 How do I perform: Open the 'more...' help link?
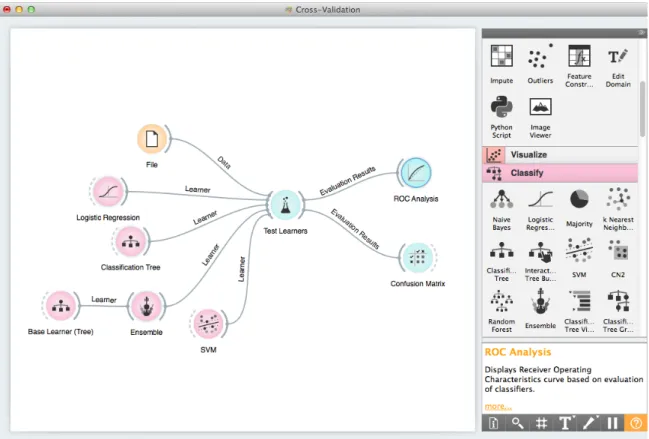point(498,406)
